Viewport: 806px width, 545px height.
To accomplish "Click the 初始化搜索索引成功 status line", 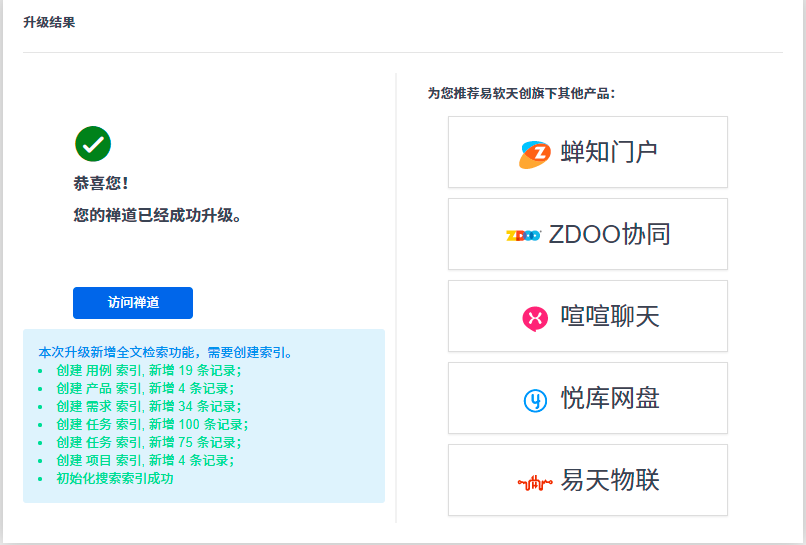I will click(x=115, y=478).
